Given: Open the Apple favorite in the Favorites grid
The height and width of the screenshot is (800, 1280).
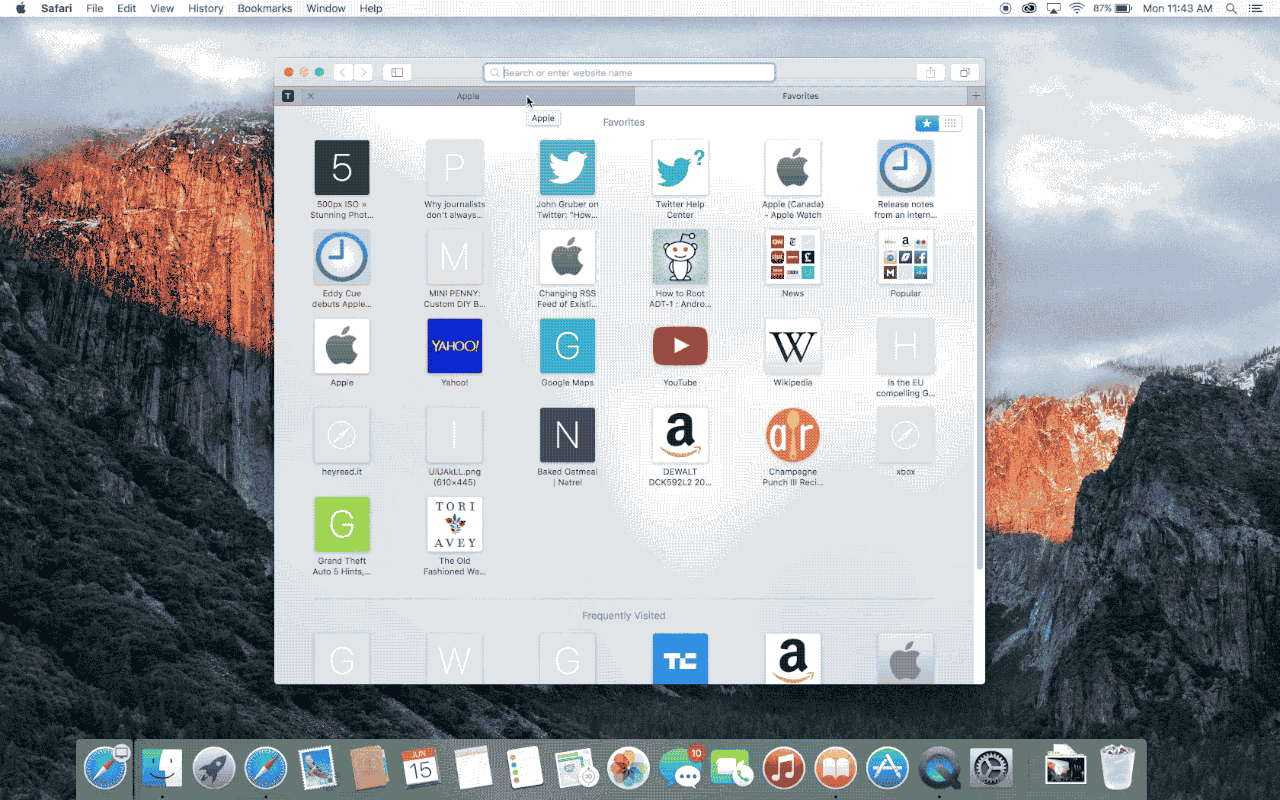Looking at the screenshot, I should click(342, 346).
